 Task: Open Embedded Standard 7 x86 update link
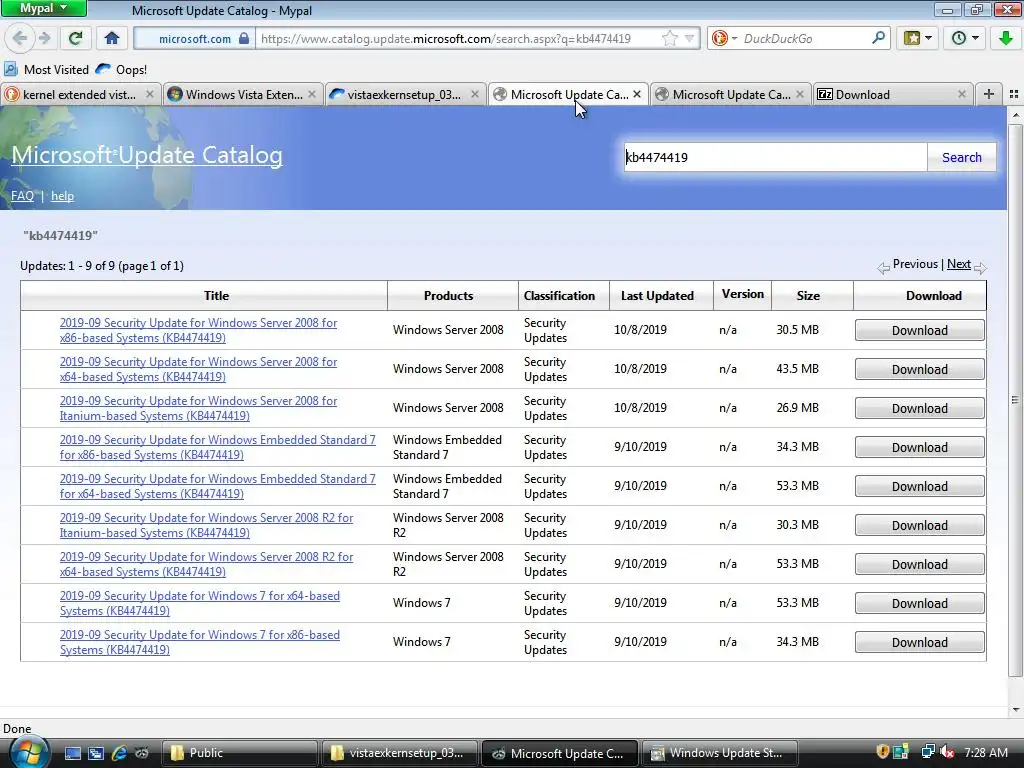pos(217,447)
